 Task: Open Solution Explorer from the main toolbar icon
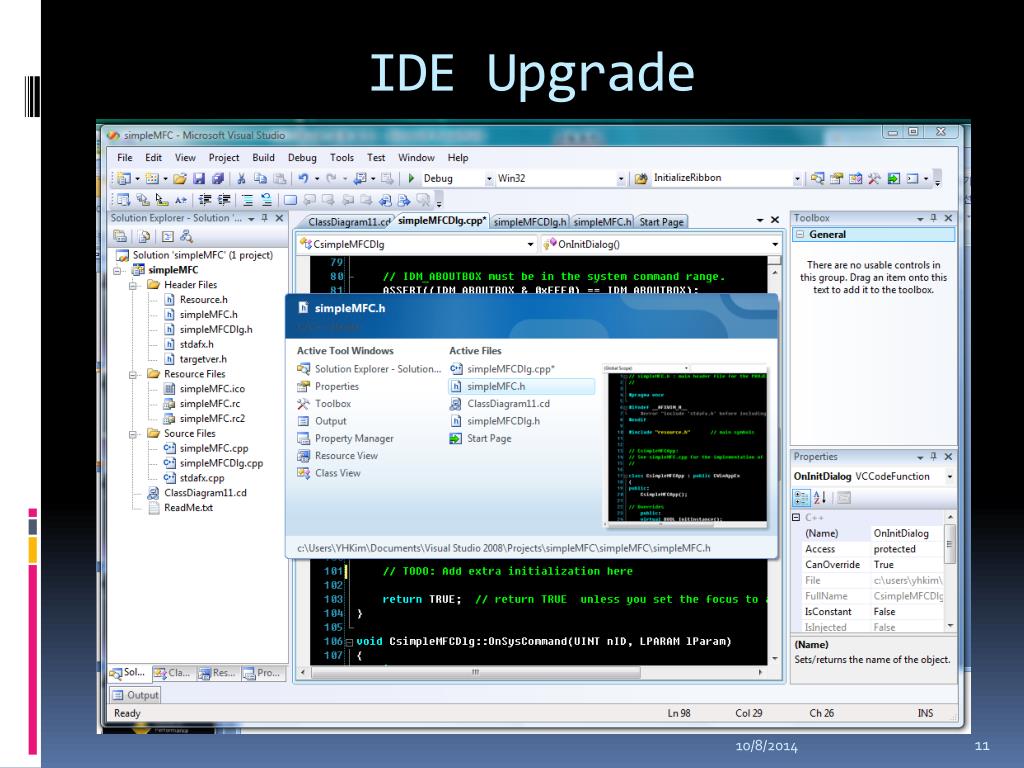pos(817,178)
